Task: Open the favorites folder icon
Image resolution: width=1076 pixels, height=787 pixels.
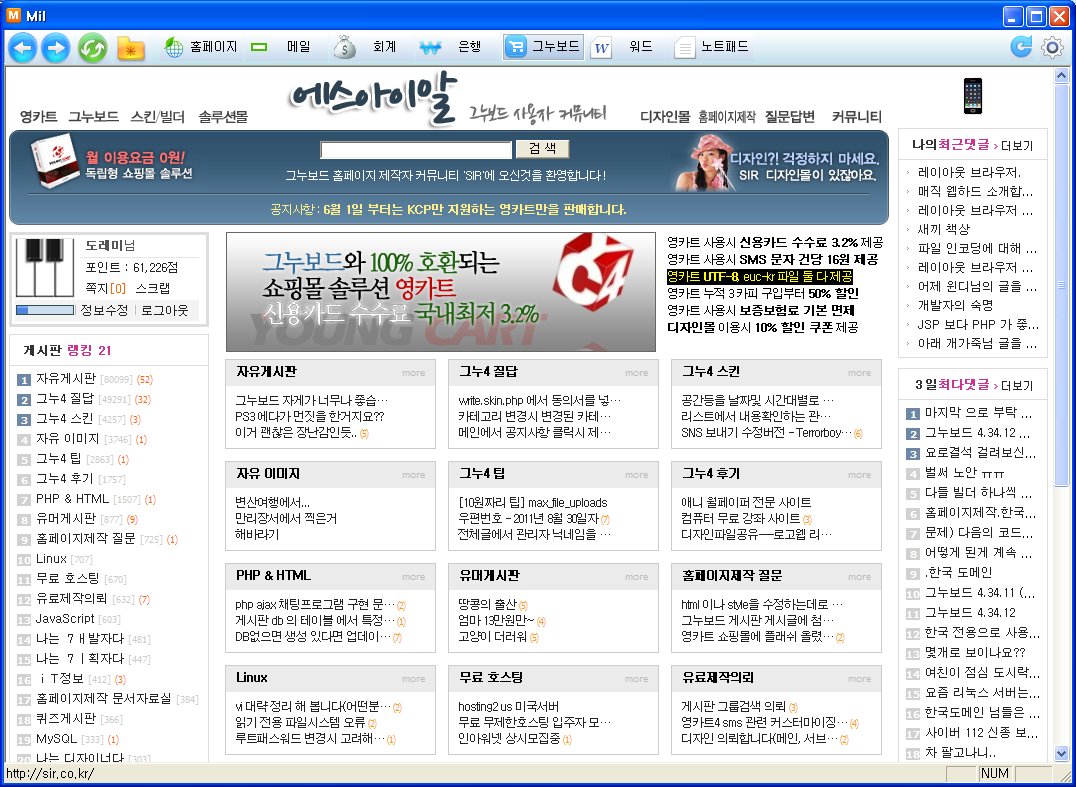Action: coord(131,47)
